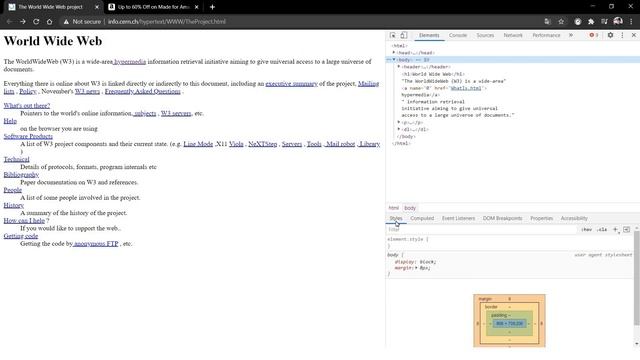Viewport: 640px width, 360px height.
Task: Click the h1 World Wide Web node
Action: point(433,74)
